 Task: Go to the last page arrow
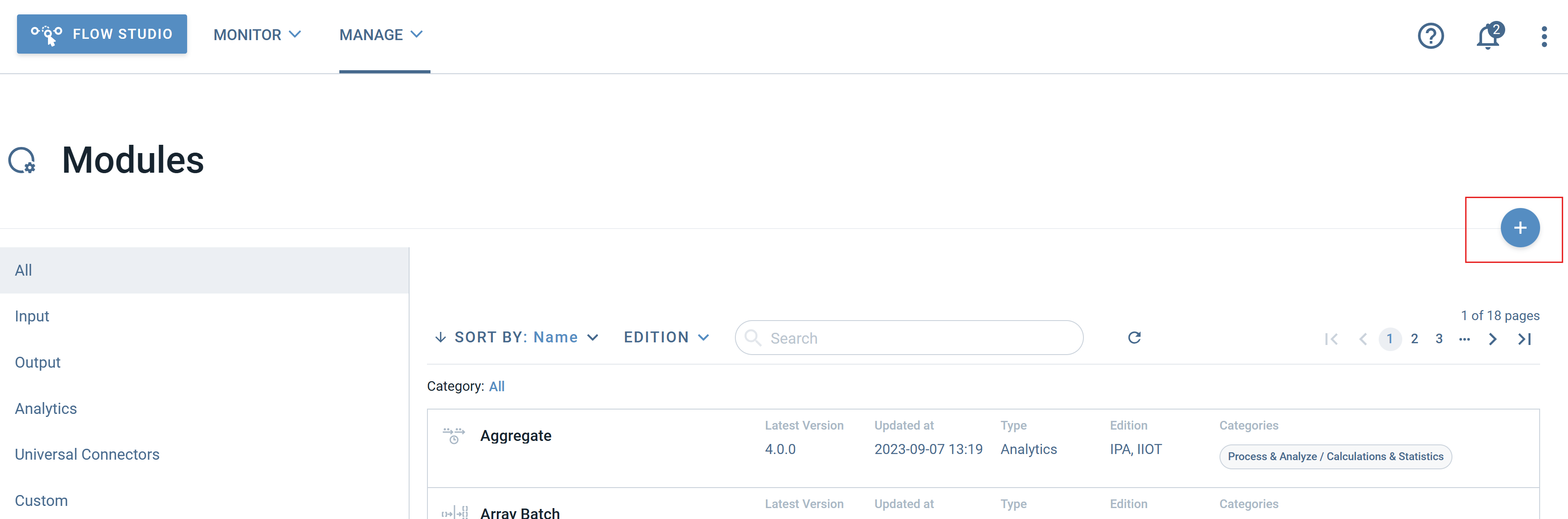click(x=1524, y=339)
